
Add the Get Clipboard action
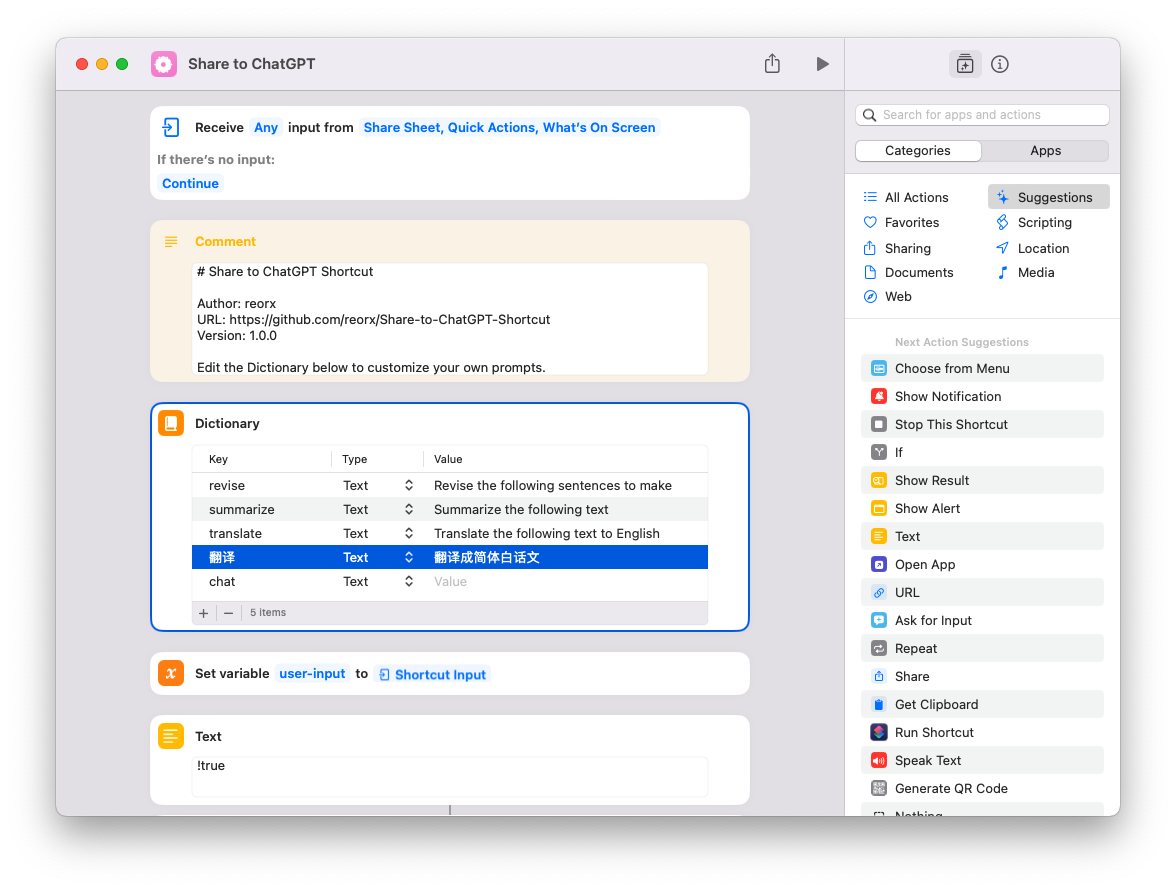pos(982,704)
